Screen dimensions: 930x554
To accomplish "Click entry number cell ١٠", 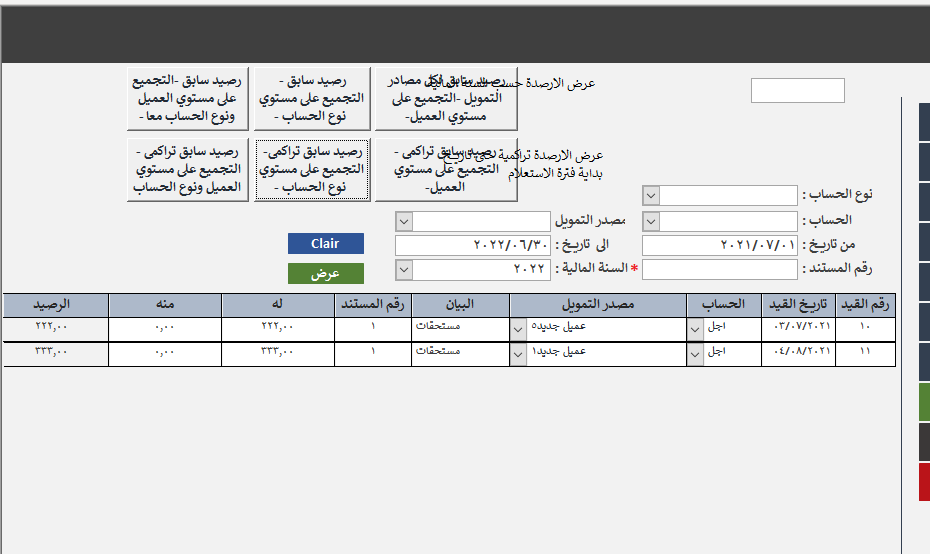I will pyautogui.click(x=865, y=329).
